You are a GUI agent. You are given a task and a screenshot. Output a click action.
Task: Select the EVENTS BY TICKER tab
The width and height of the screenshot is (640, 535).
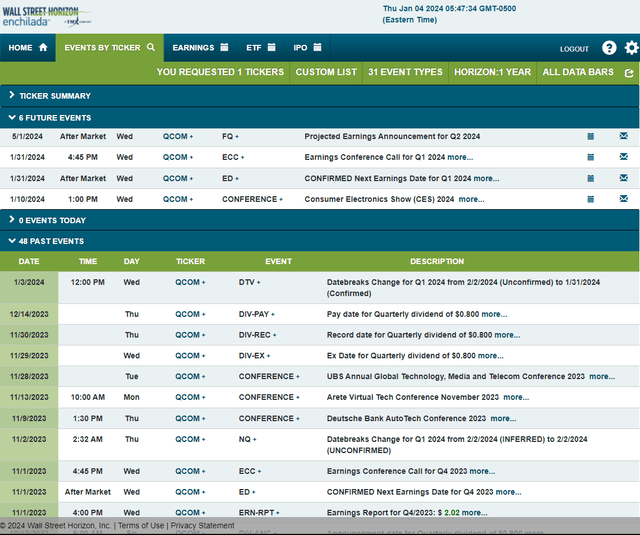(x=109, y=48)
